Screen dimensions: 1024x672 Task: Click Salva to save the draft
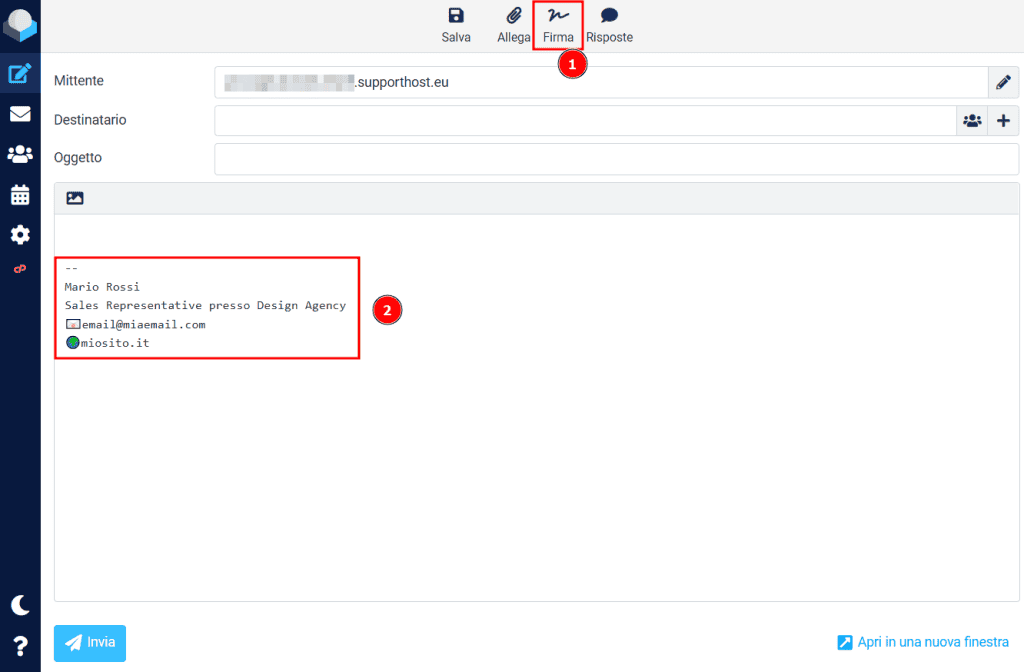pyautogui.click(x=456, y=25)
